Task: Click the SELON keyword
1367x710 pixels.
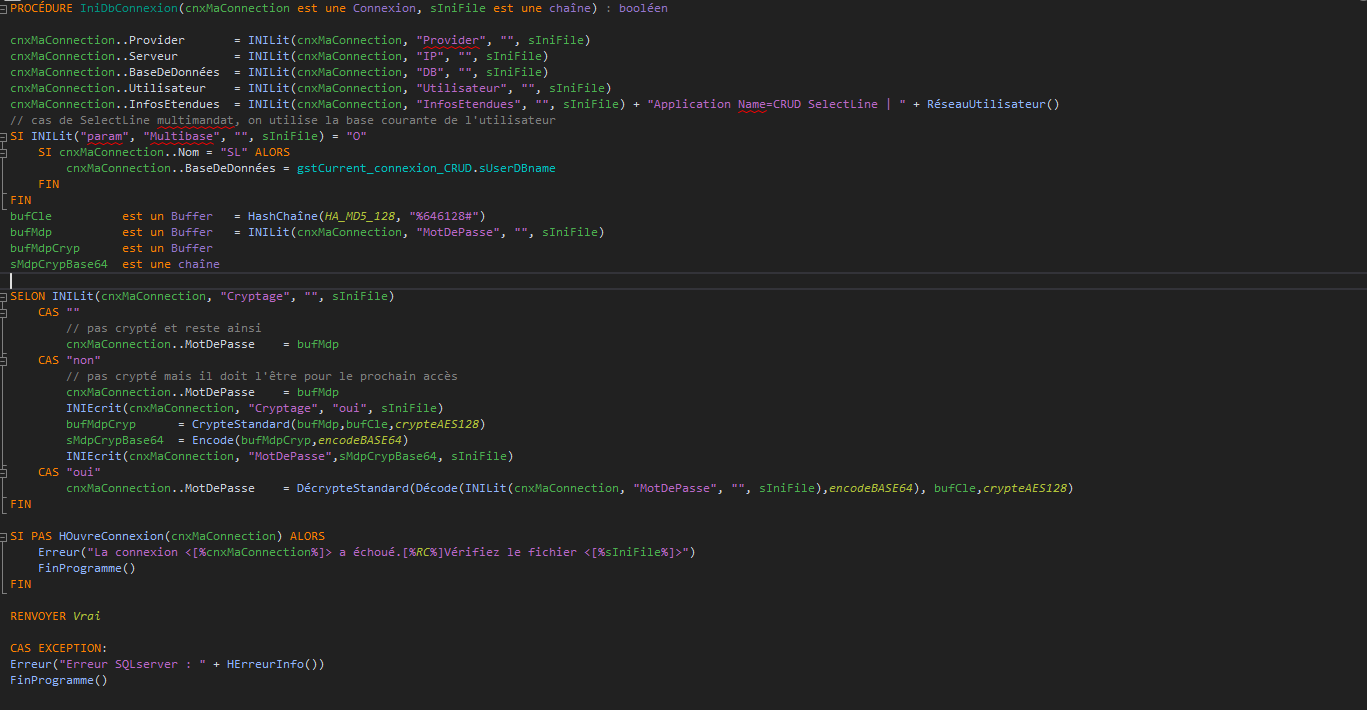Action: pos(27,296)
